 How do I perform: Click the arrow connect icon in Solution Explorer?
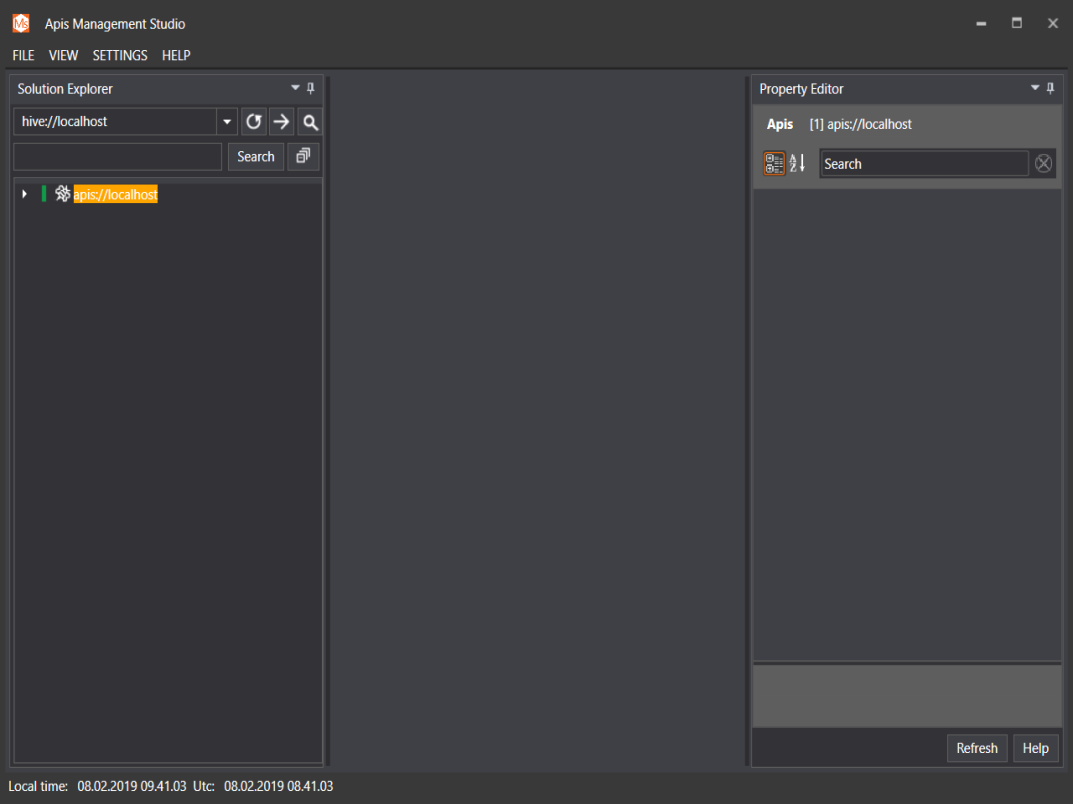coord(282,122)
